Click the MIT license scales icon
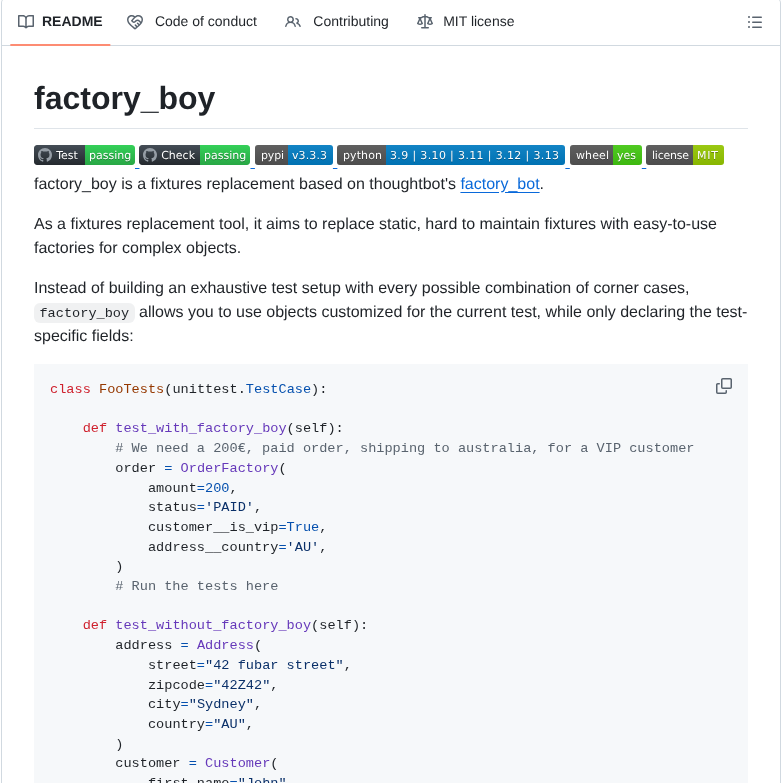 click(425, 22)
